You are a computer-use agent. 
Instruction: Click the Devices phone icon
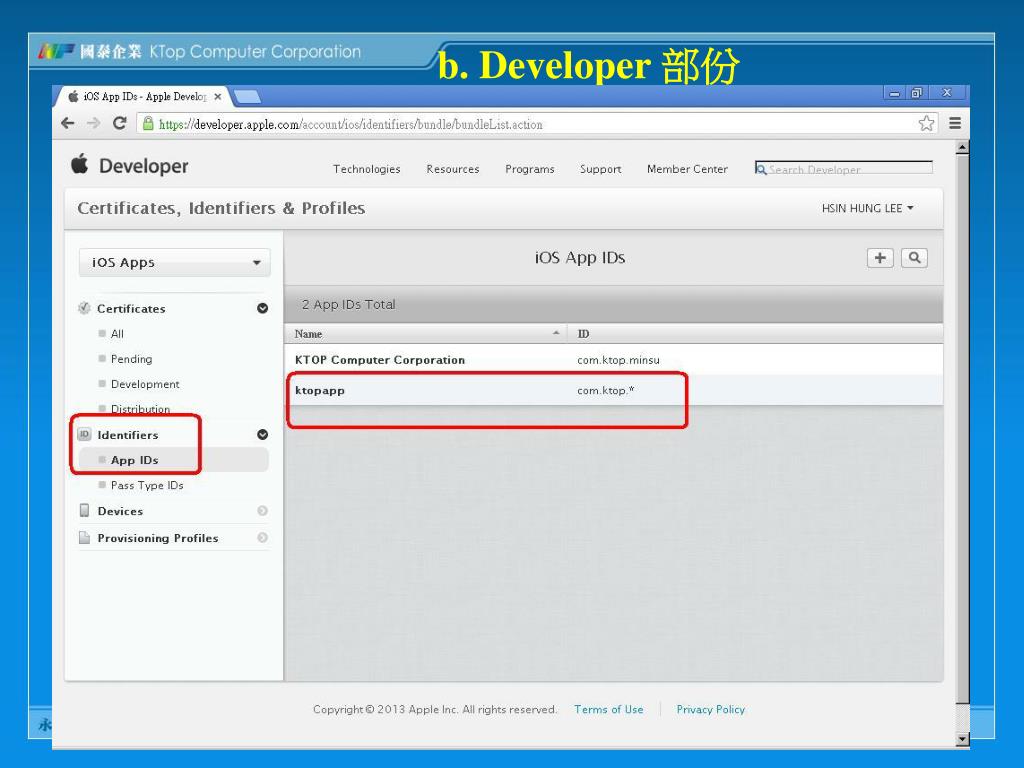click(84, 510)
